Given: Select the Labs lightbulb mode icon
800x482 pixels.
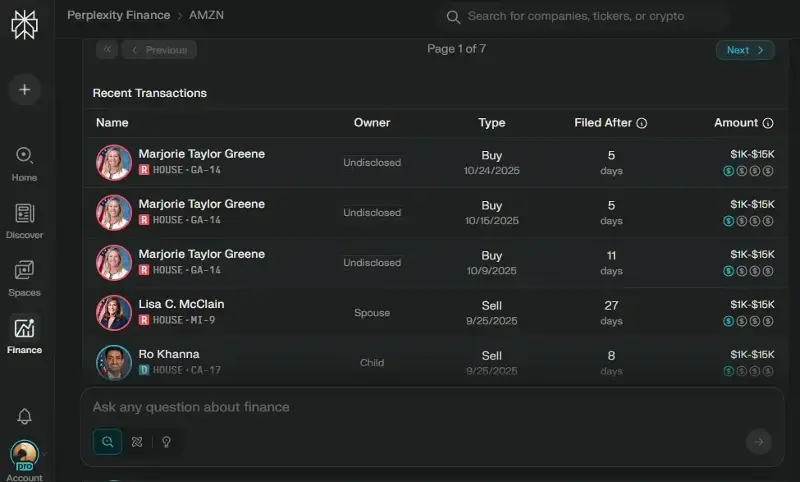Looking at the screenshot, I should point(166,442).
